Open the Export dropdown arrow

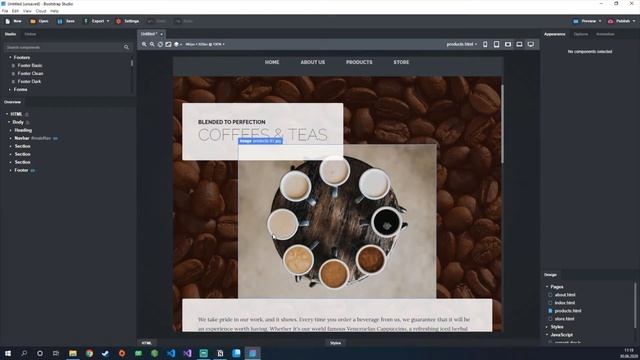(108, 21)
